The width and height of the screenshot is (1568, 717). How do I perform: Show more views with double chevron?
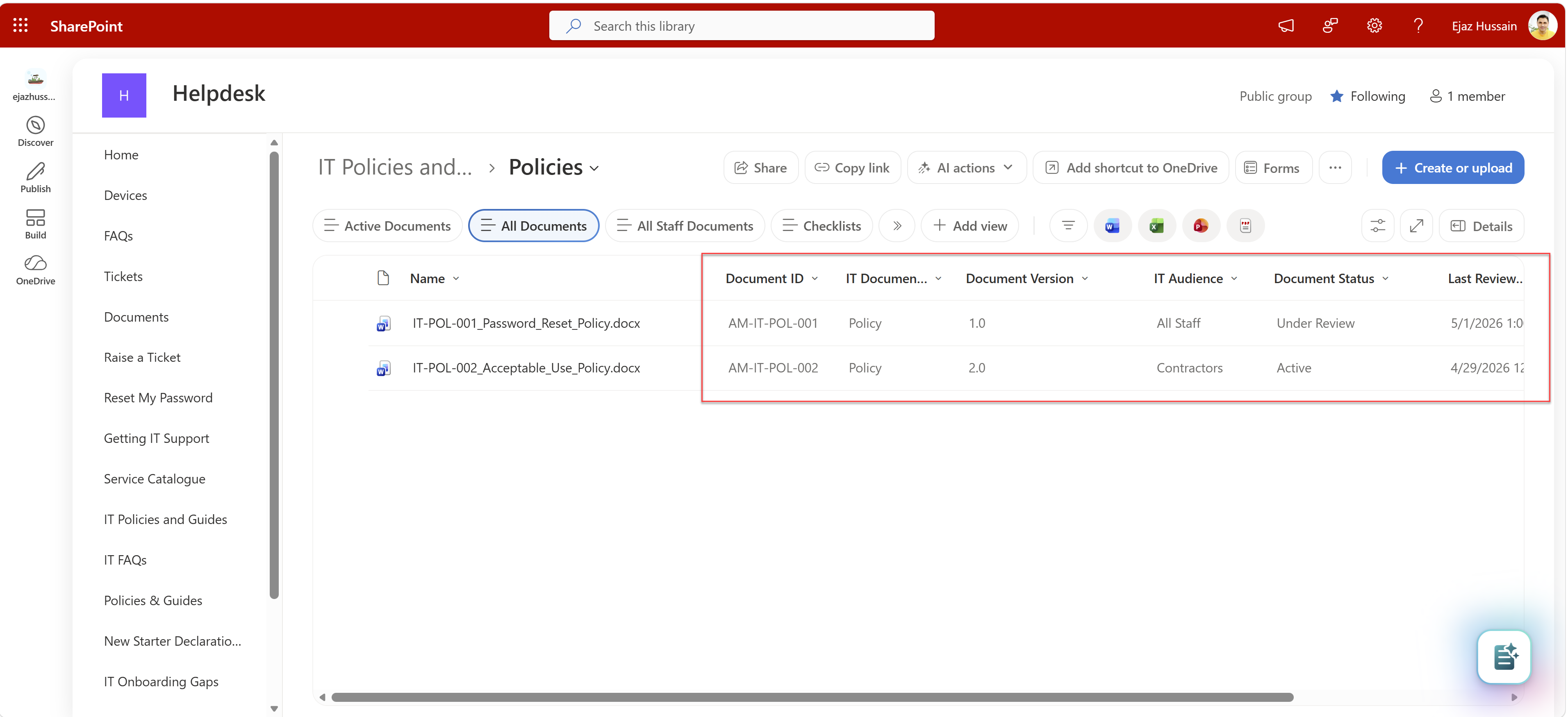[x=897, y=226]
